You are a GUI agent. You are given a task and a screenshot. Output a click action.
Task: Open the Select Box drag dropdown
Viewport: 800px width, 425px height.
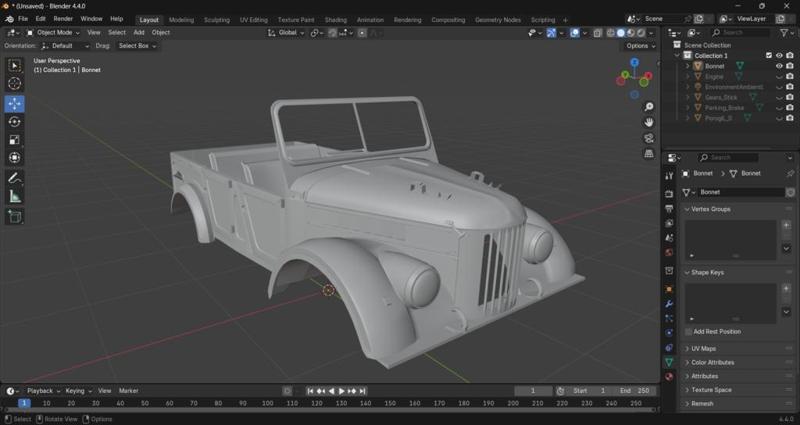tap(137, 46)
